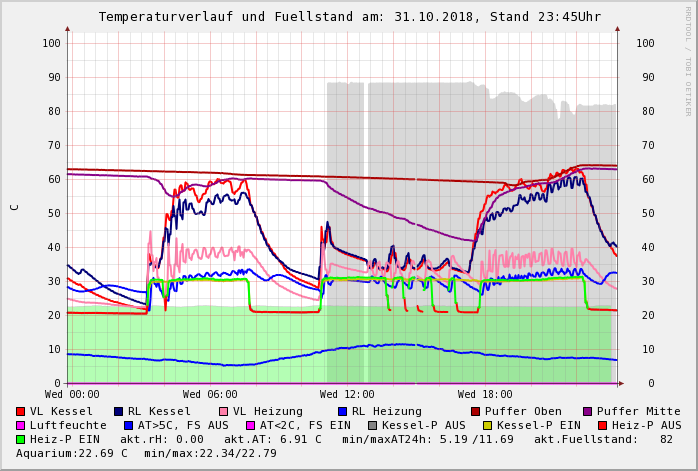Click the dark blue RL Kessel legend swatch
This screenshot has height=471, width=698.
(118, 412)
